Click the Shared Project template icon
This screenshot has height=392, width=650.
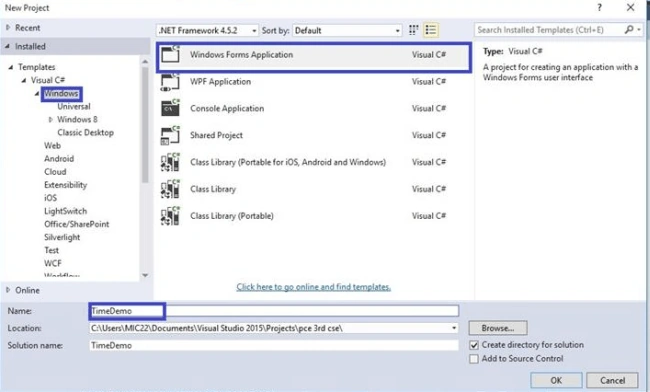pyautogui.click(x=170, y=136)
